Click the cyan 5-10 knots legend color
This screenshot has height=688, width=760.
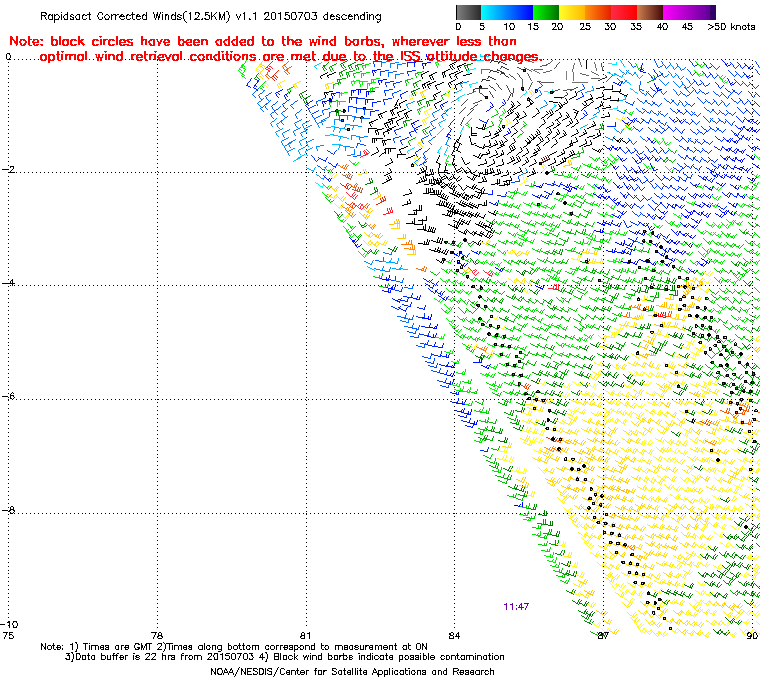(493, 12)
